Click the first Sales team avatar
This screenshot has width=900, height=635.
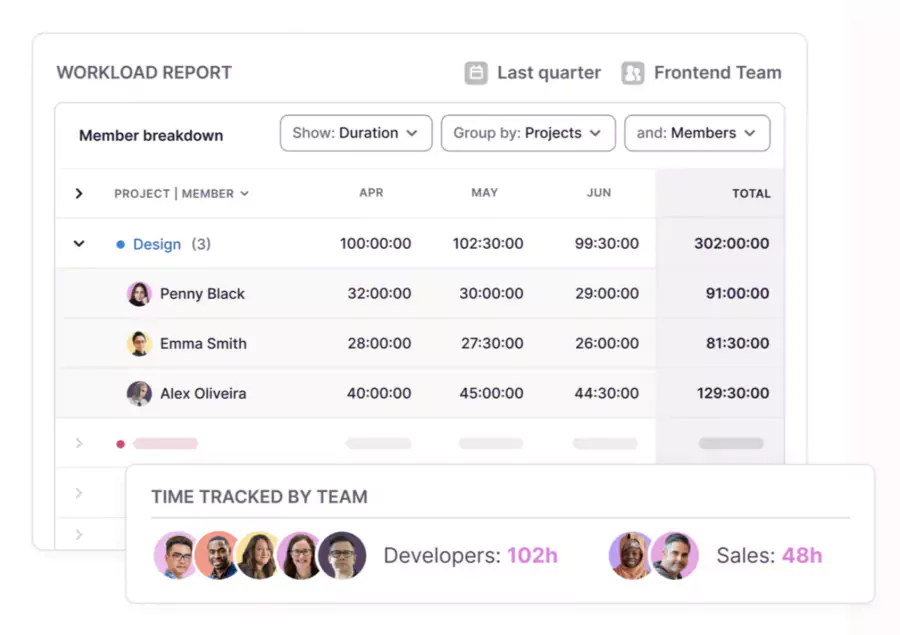click(631, 555)
